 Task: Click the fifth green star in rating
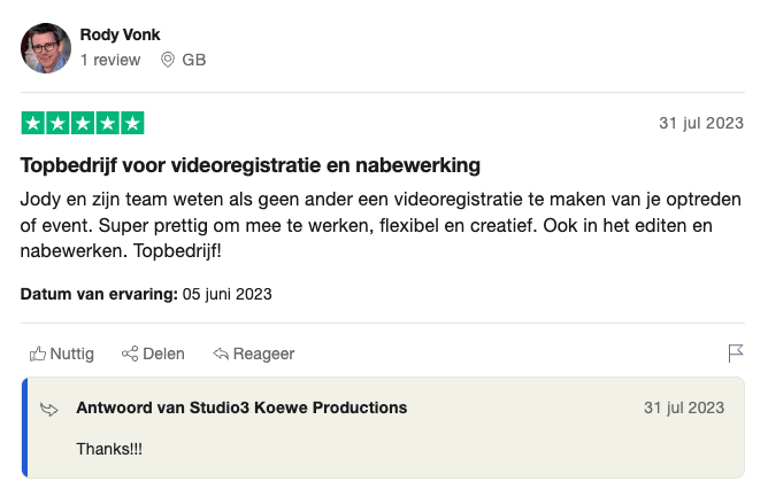point(132,124)
